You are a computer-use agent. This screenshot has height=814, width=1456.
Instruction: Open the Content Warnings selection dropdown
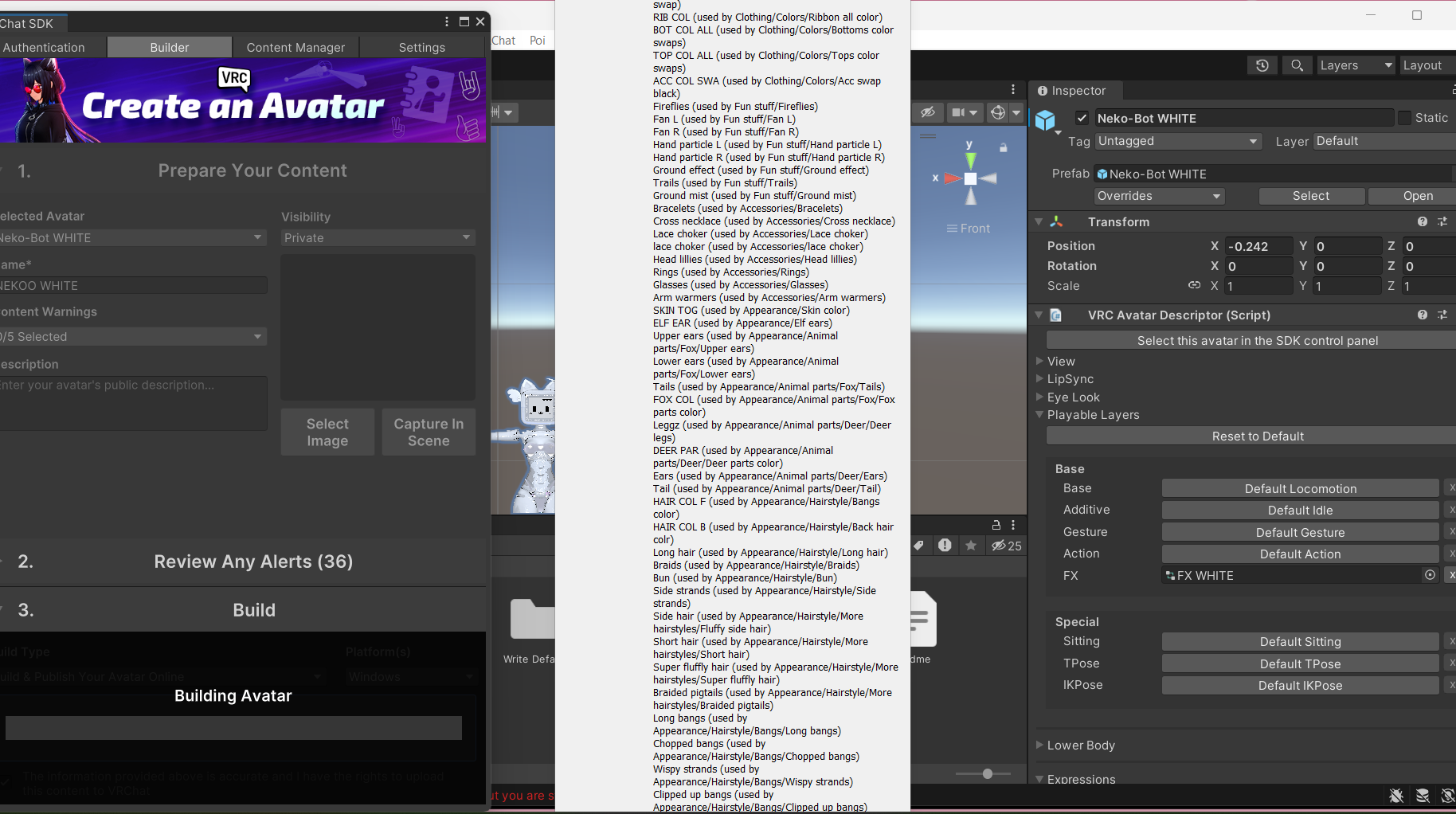pyautogui.click(x=132, y=336)
